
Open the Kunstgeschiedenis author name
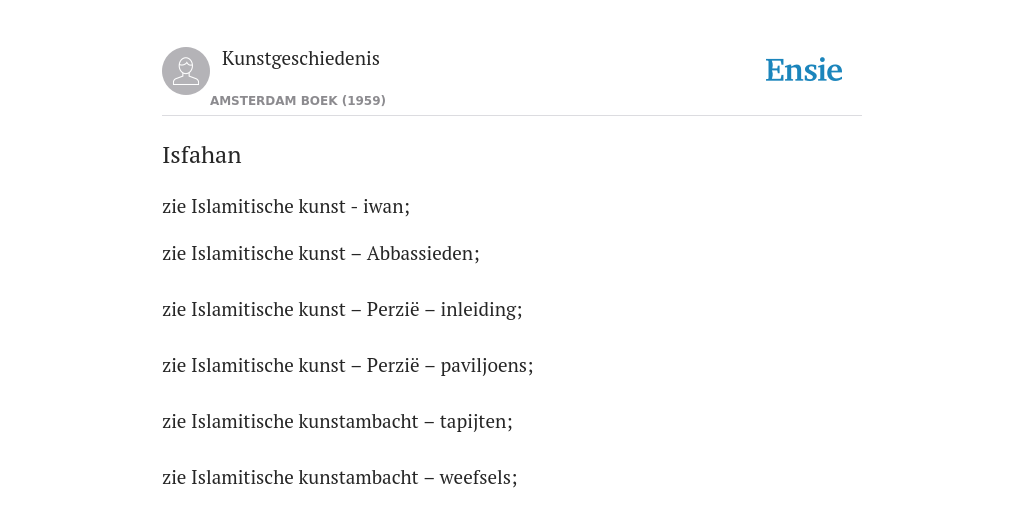coord(300,59)
